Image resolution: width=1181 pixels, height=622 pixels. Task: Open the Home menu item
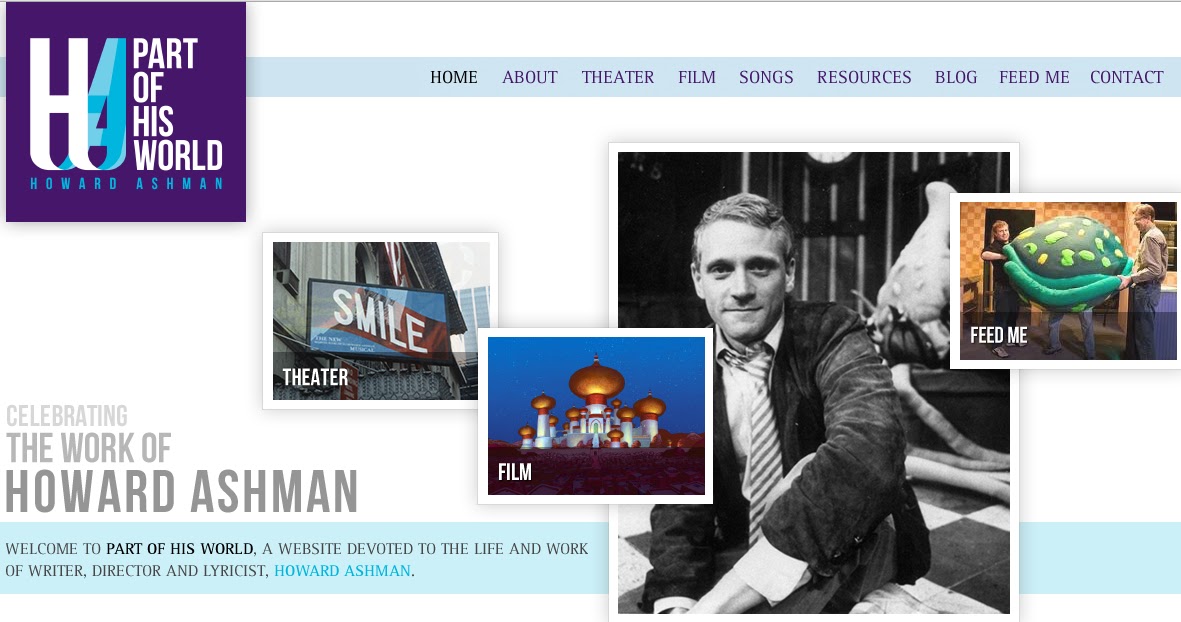click(x=453, y=77)
